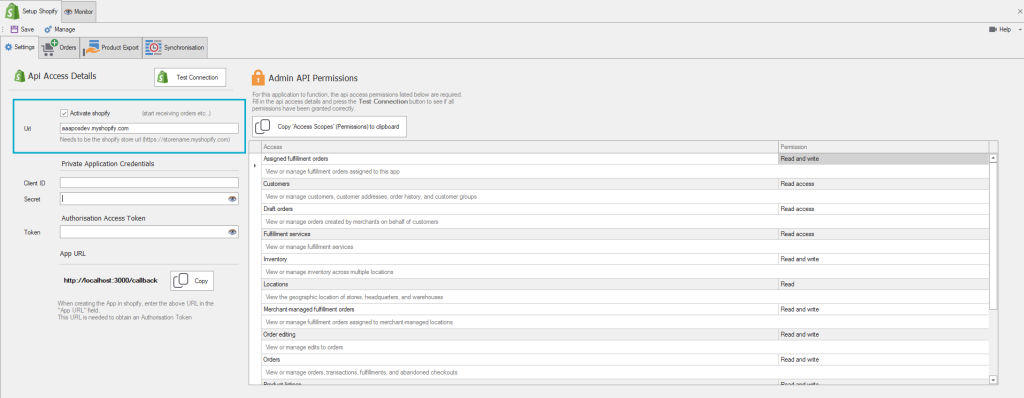
Task: Click the Client ID input field
Action: click(x=149, y=183)
